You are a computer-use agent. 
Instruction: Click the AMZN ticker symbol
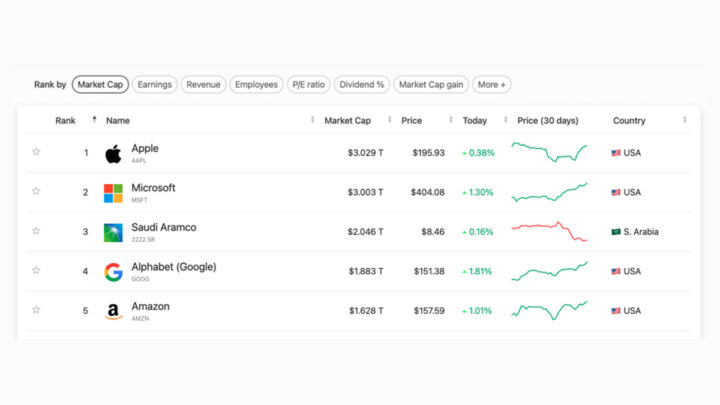coord(140,319)
